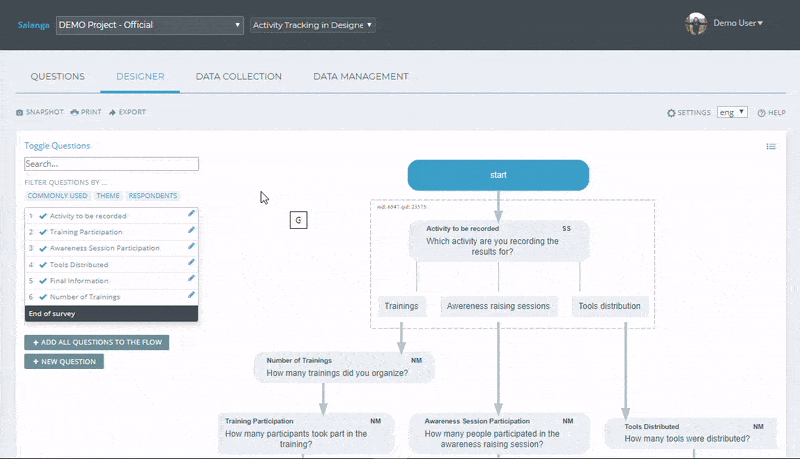Click the Activity to be recorded question name in list
800x459 pixels.
point(88,216)
